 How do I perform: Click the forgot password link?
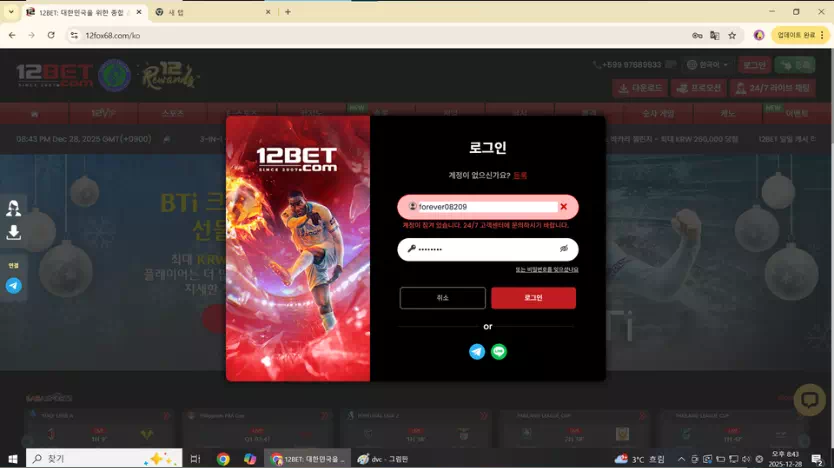coord(546,270)
